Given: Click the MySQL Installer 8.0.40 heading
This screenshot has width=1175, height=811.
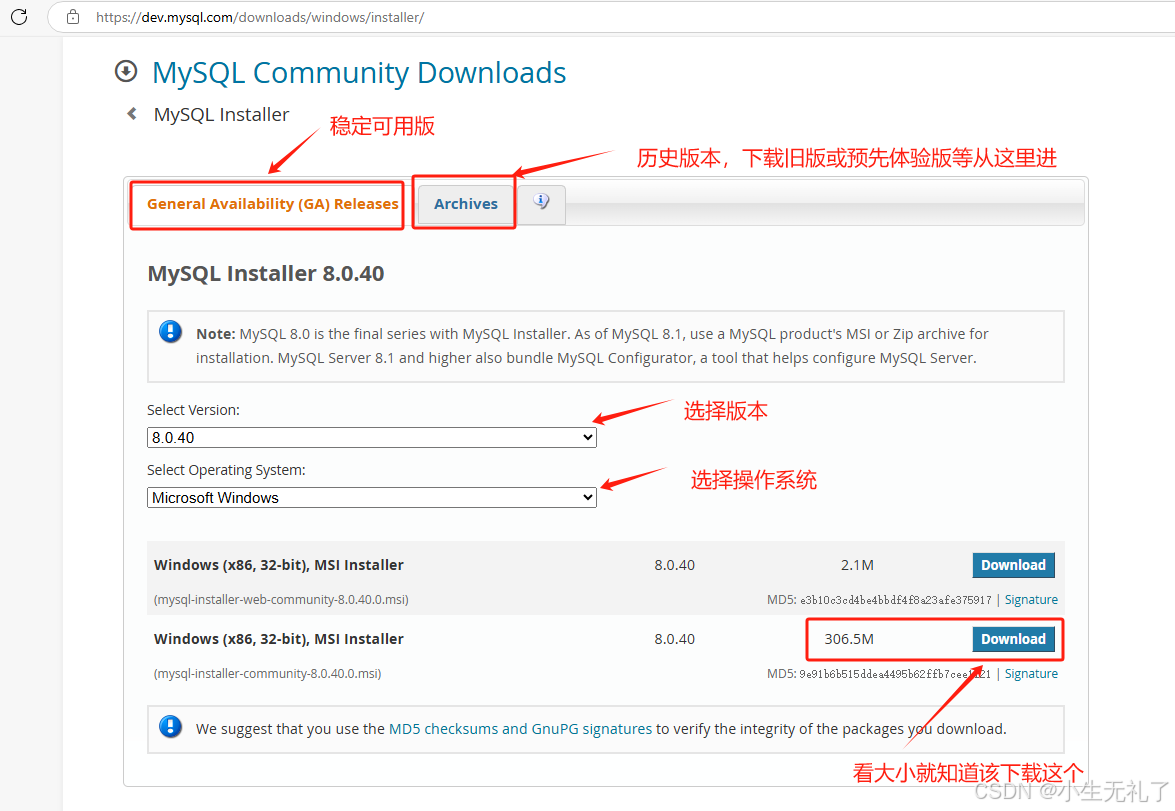Looking at the screenshot, I should tap(266, 274).
